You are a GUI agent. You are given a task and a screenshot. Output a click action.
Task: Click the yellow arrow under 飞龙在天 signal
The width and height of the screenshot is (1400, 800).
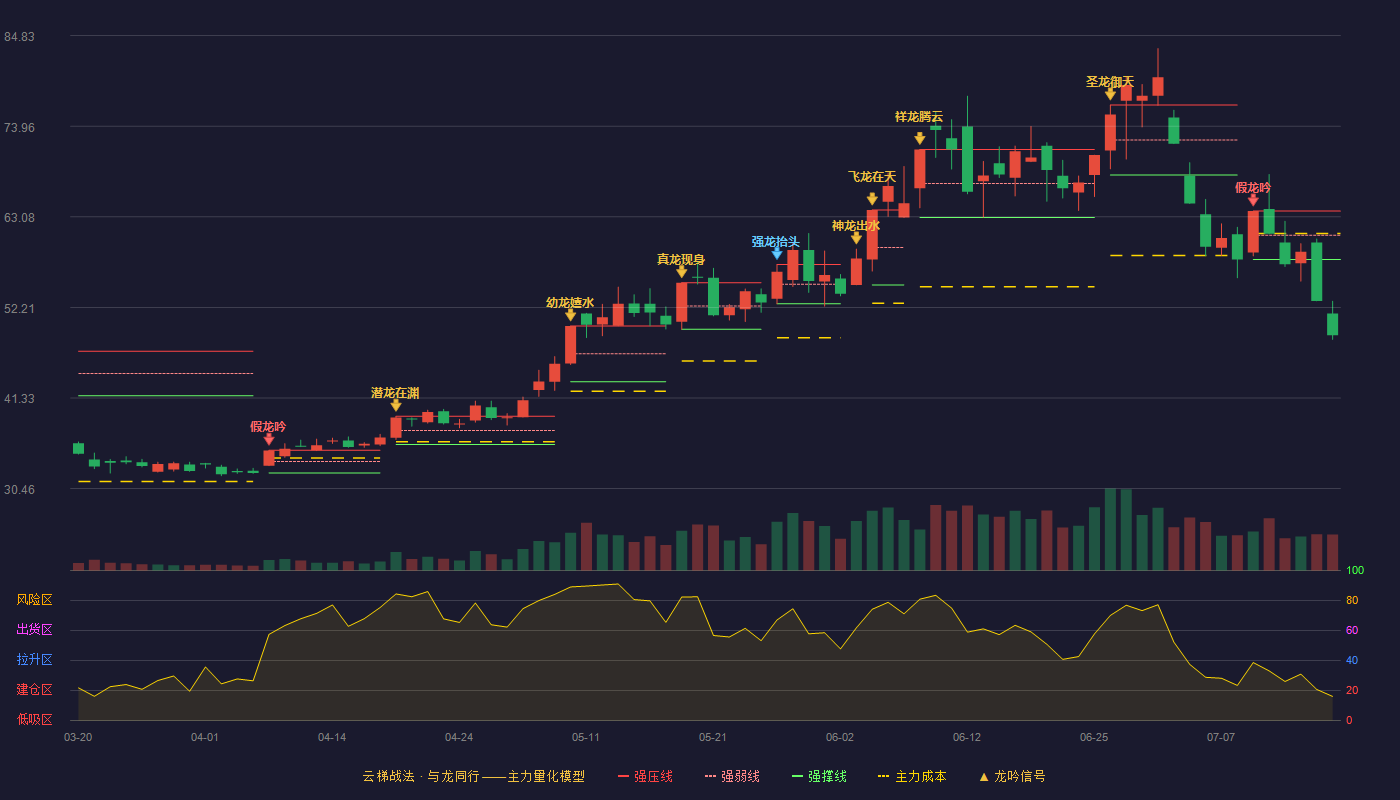coord(872,199)
